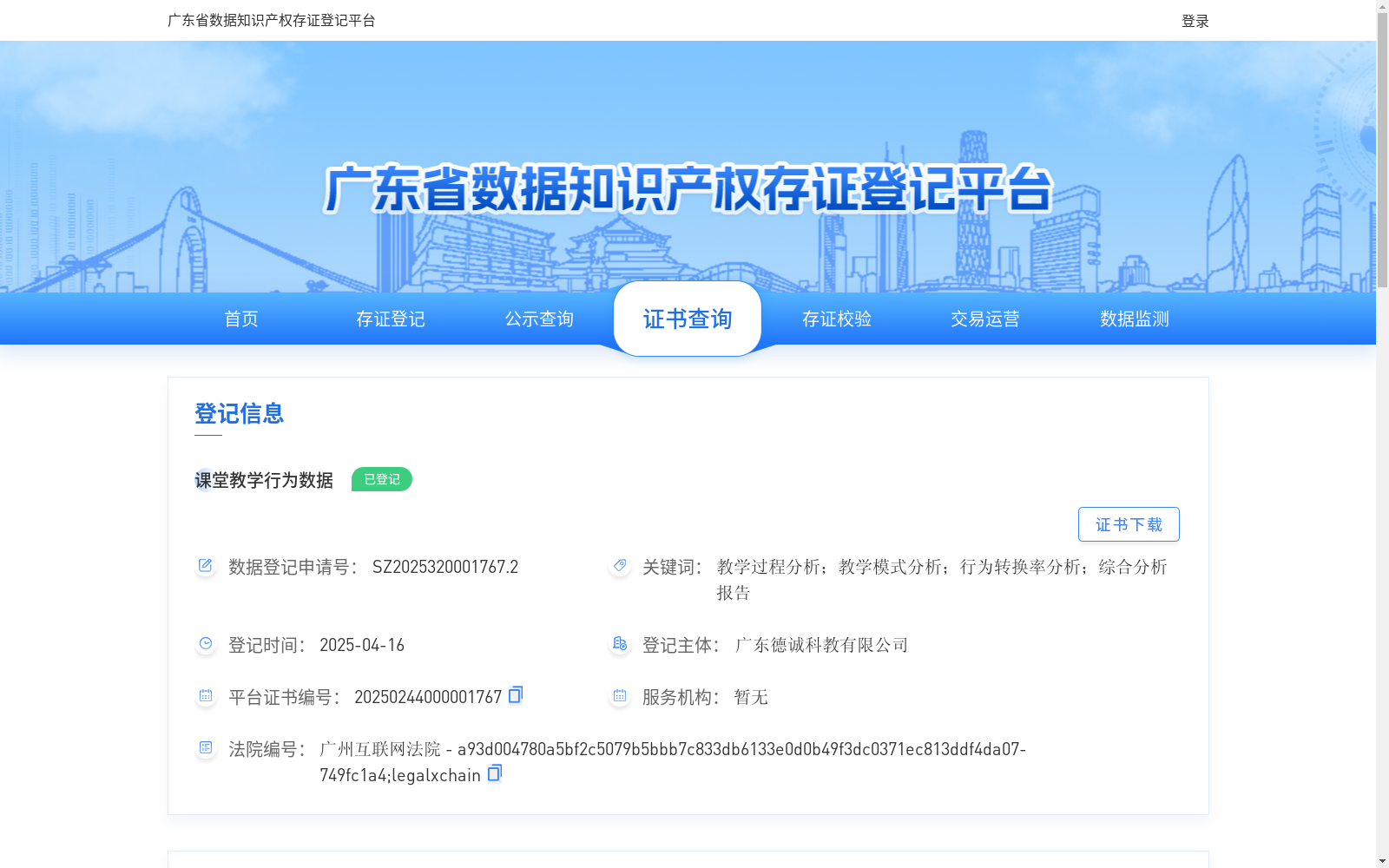Click the clock icon beside 登记时间

click(x=206, y=644)
